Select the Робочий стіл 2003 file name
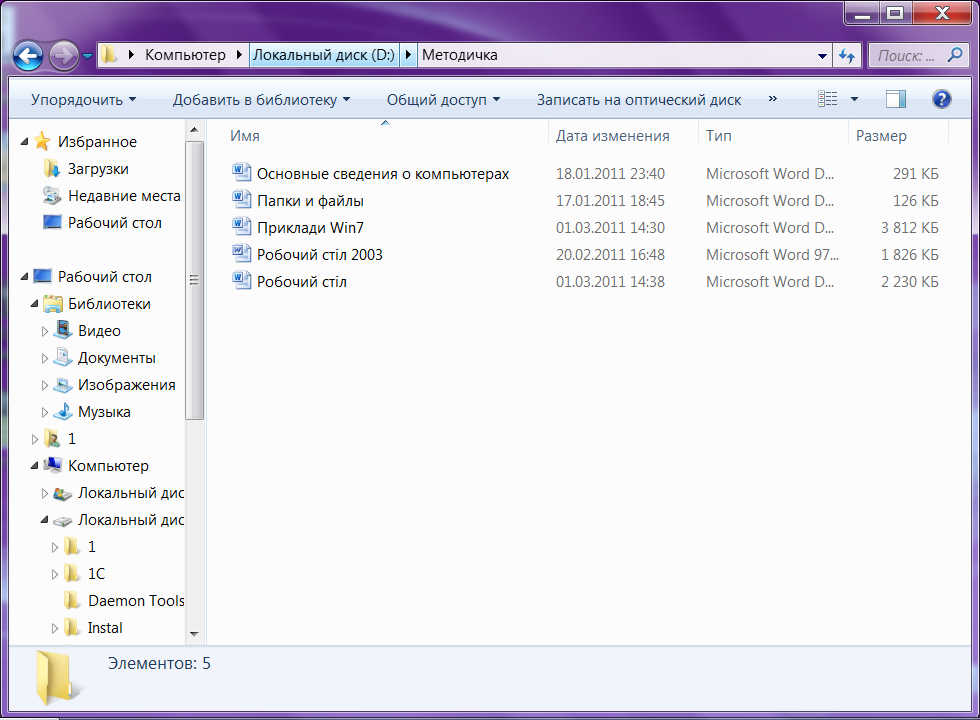 coord(320,254)
